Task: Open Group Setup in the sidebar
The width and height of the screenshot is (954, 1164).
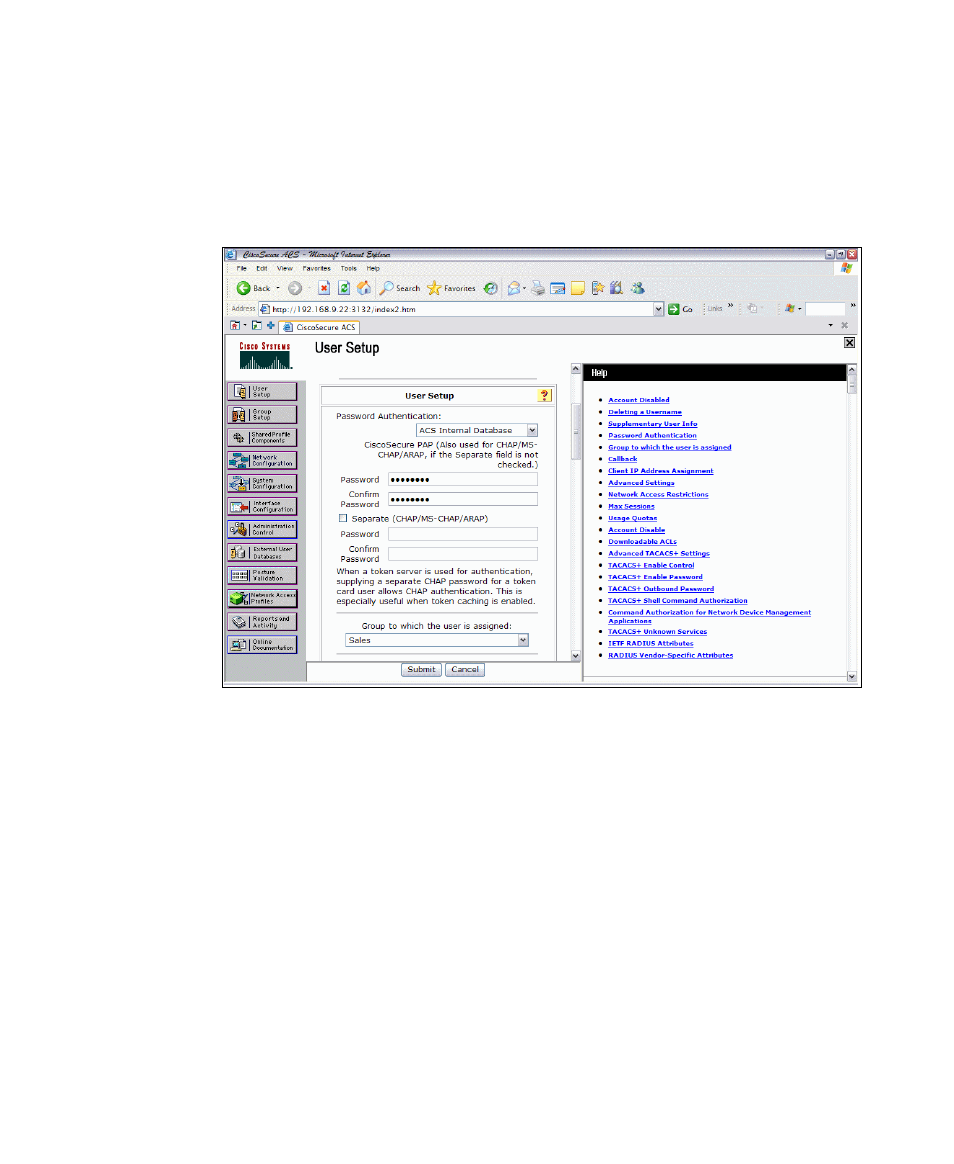Action: (x=262, y=414)
